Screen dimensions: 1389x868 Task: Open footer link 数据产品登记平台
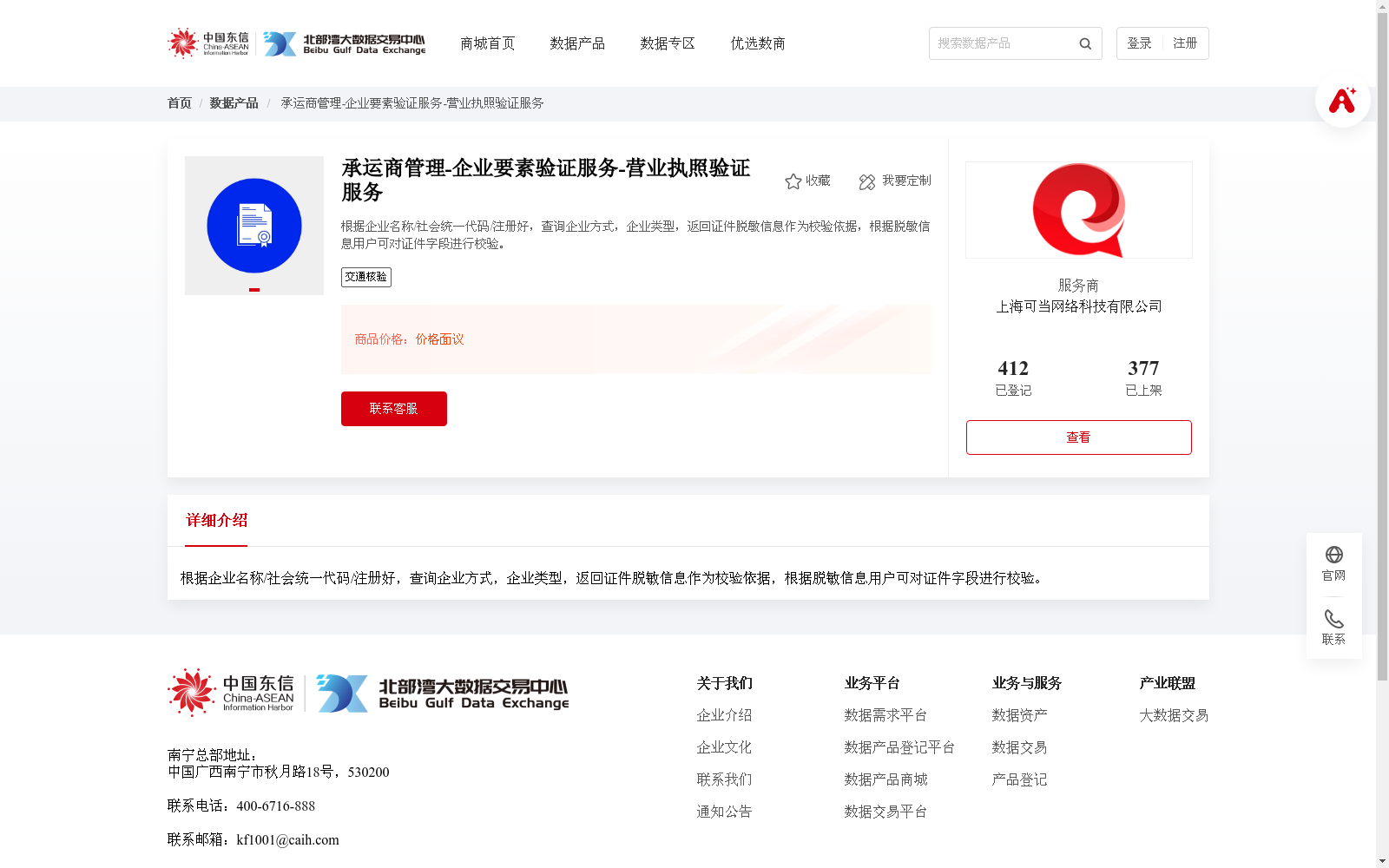point(899,747)
